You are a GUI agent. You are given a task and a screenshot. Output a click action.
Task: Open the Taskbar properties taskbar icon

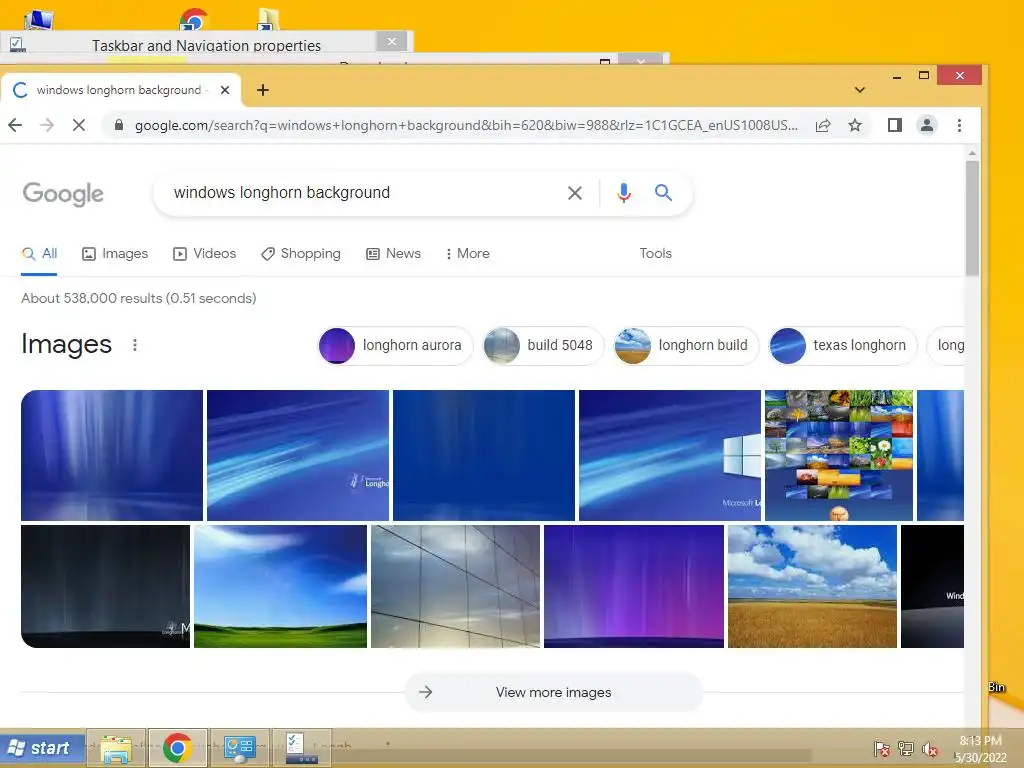(x=301, y=748)
